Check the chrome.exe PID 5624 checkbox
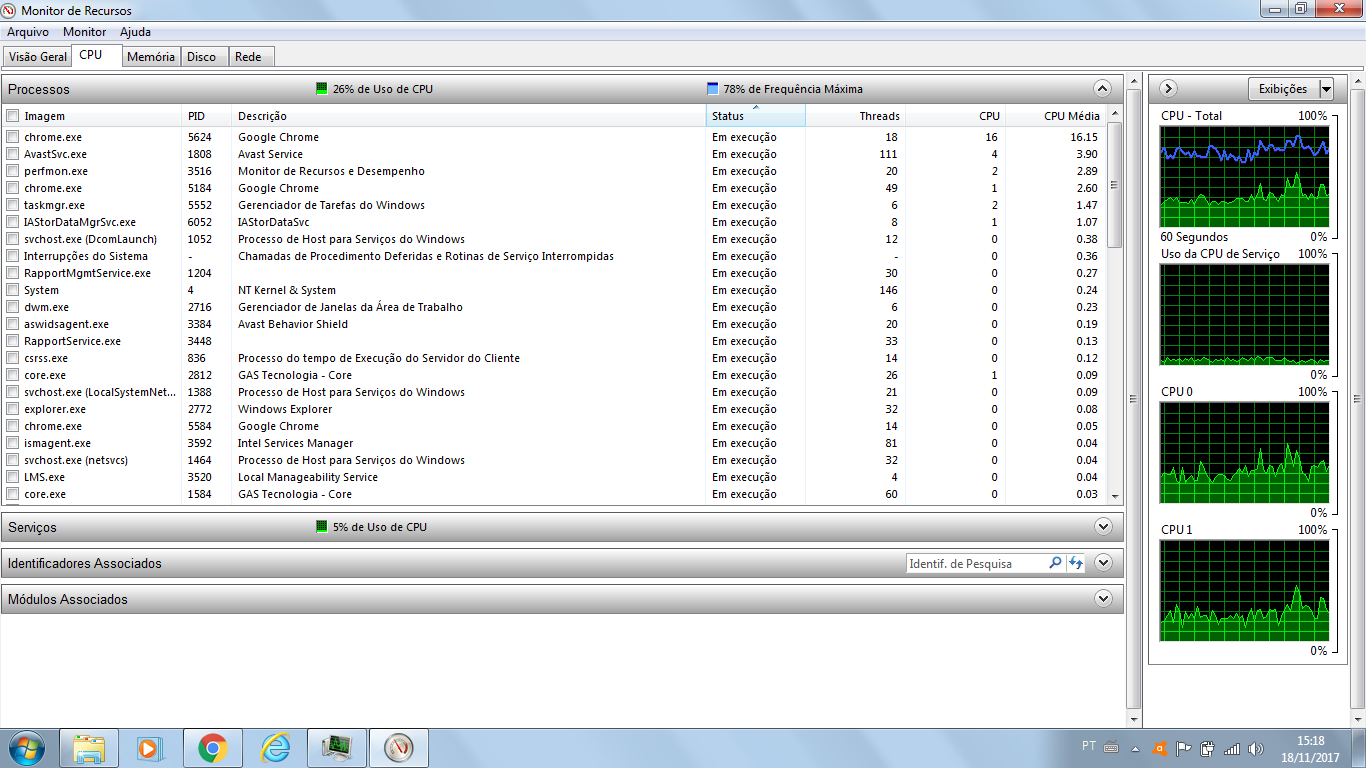1366x768 pixels. click(13, 137)
